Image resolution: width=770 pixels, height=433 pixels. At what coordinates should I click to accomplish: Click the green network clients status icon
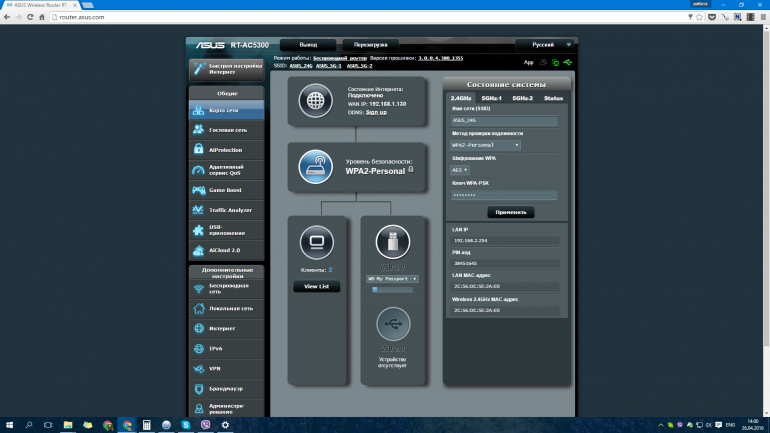tap(555, 62)
